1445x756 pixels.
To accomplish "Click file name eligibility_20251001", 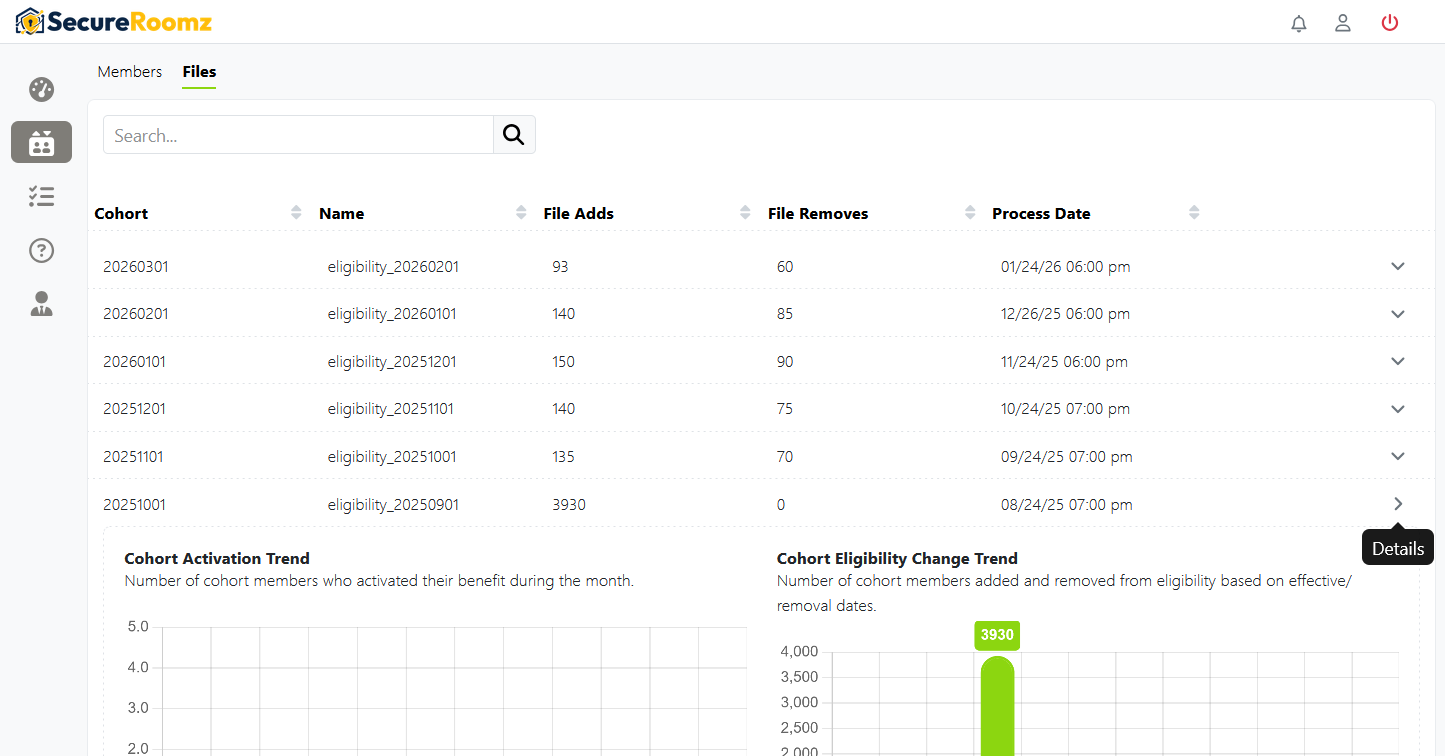I will pos(392,457).
